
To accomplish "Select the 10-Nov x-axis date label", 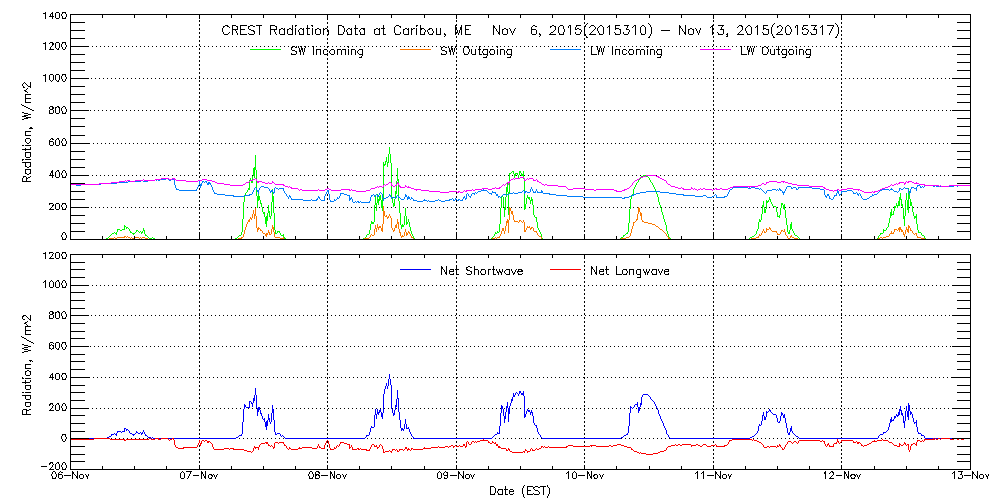I will (585, 477).
